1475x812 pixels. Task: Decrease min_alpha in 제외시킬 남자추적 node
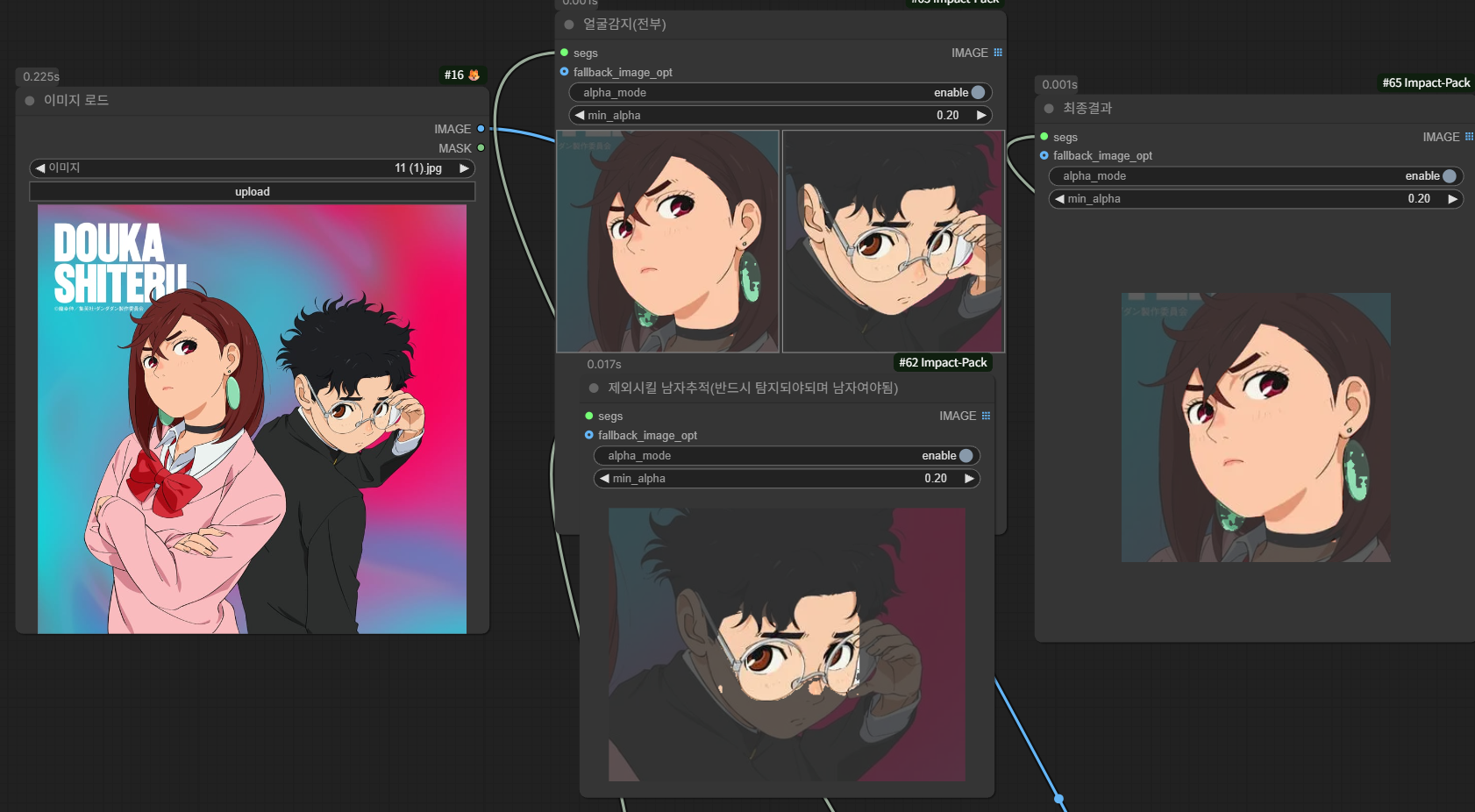604,479
